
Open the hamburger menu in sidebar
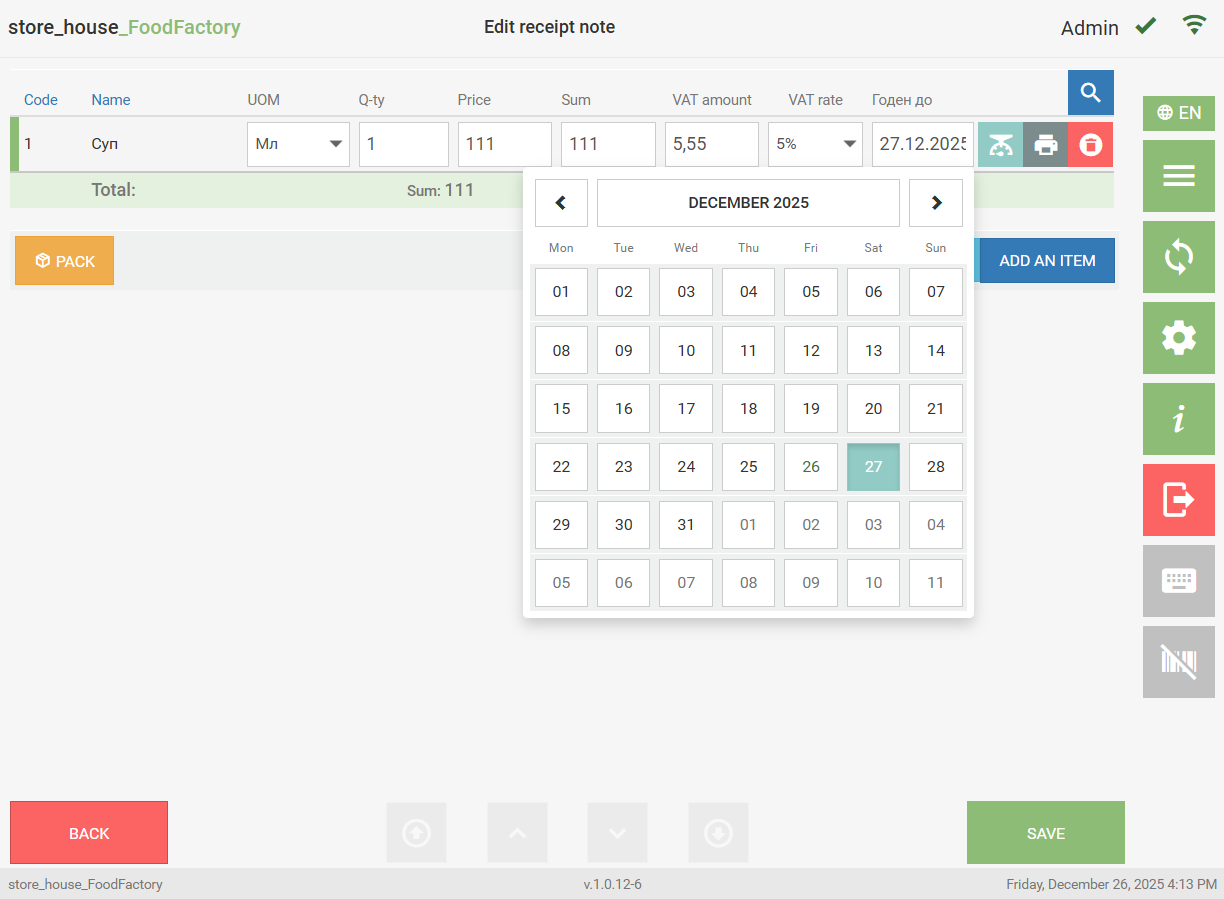(1178, 176)
